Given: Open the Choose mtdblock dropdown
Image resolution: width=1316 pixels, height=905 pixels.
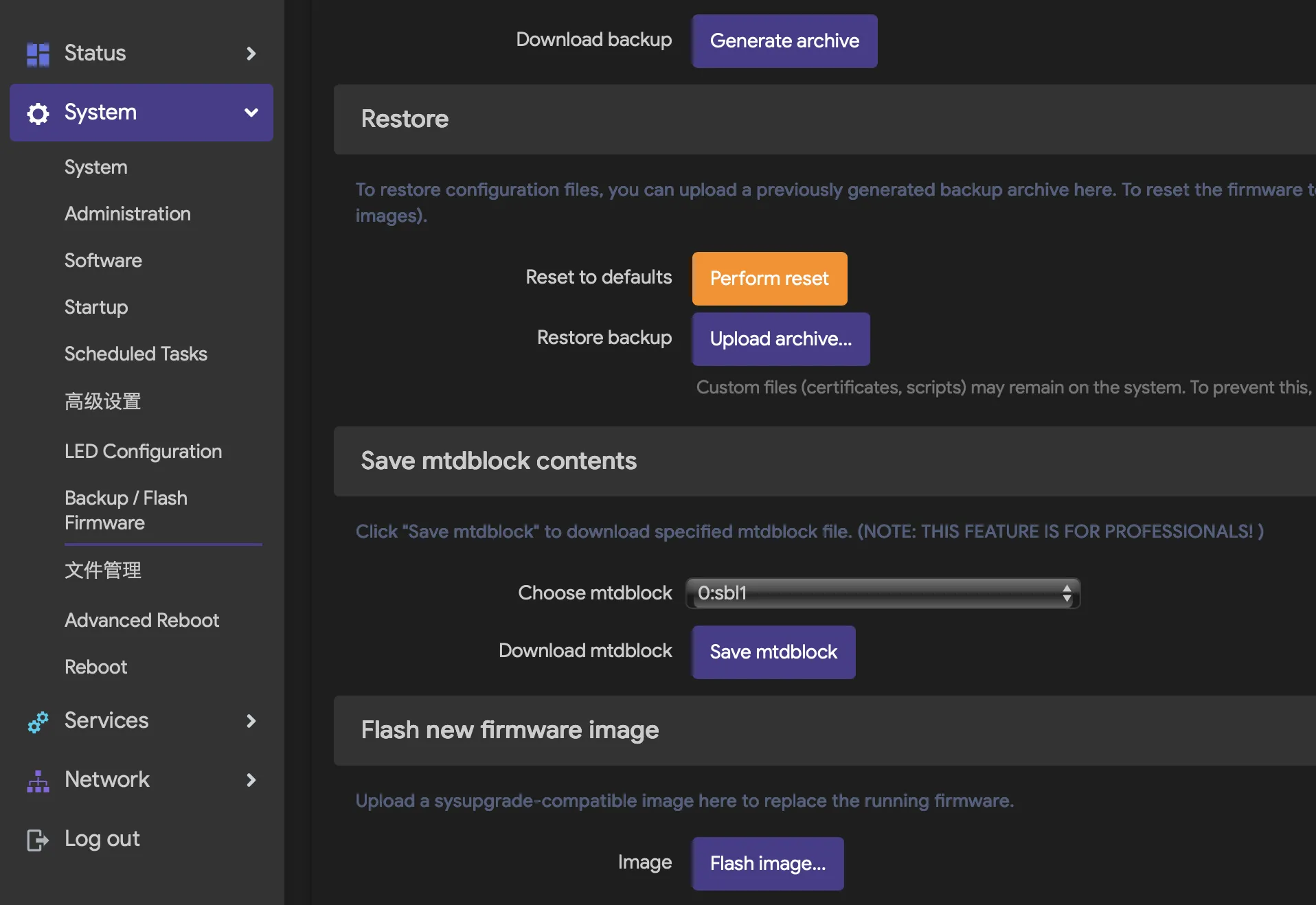Looking at the screenshot, I should coord(881,593).
